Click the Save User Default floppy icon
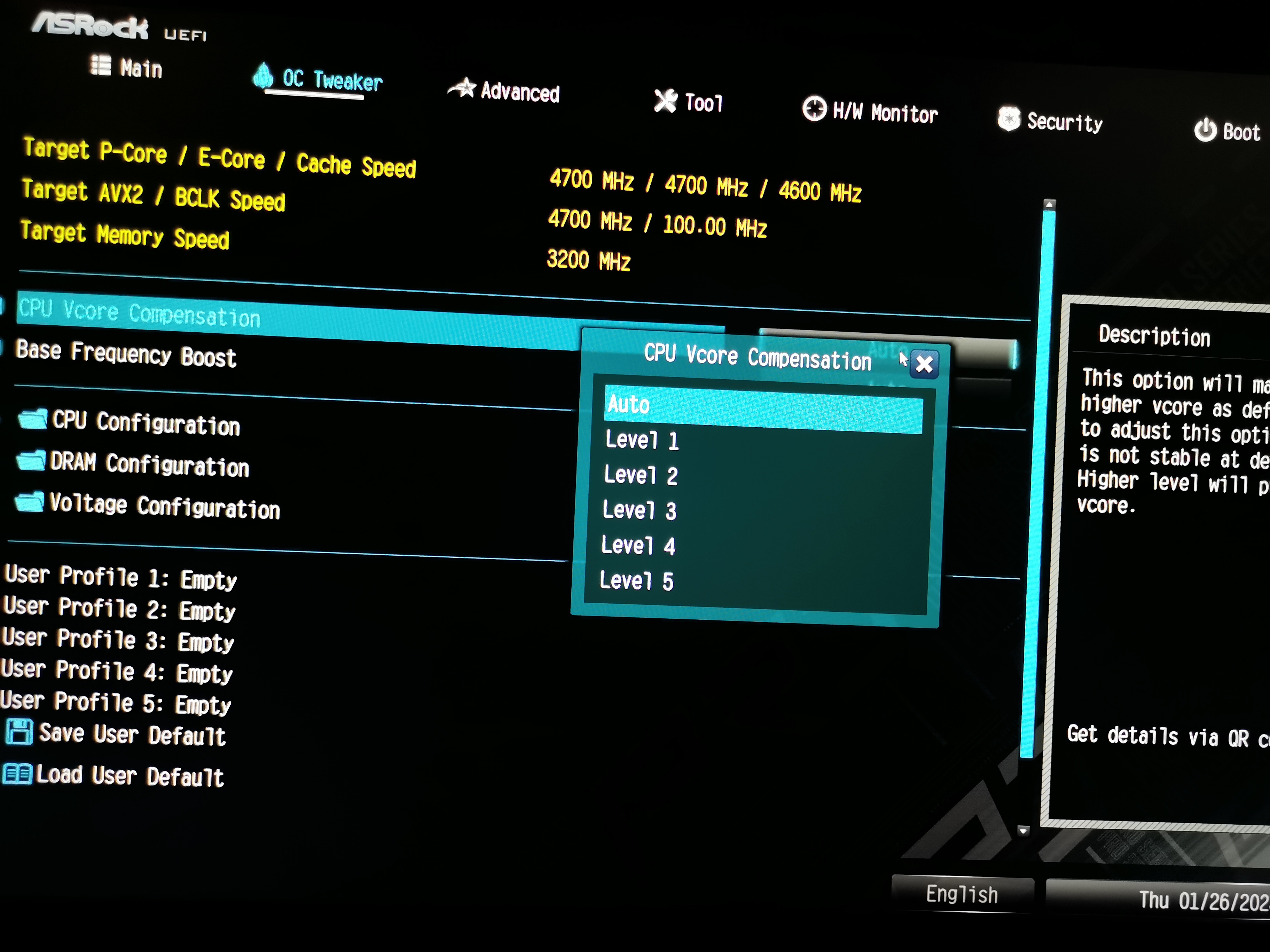 pos(19,732)
